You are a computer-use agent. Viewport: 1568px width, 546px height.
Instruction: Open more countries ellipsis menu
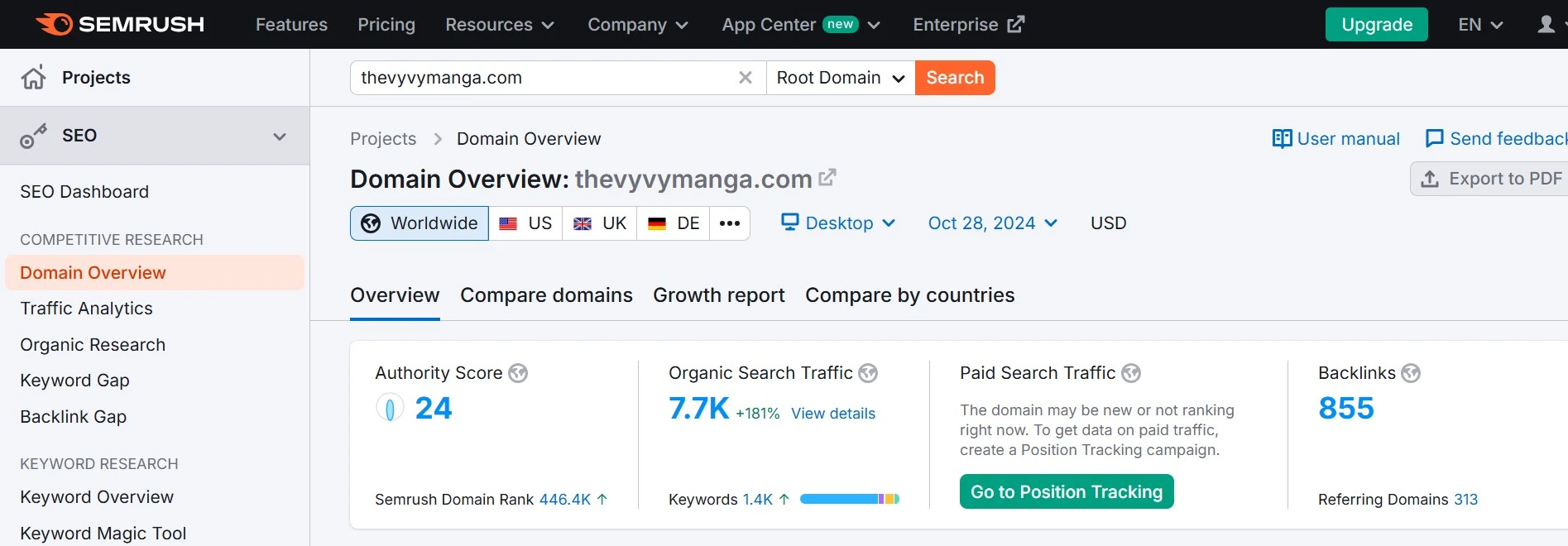(x=730, y=223)
